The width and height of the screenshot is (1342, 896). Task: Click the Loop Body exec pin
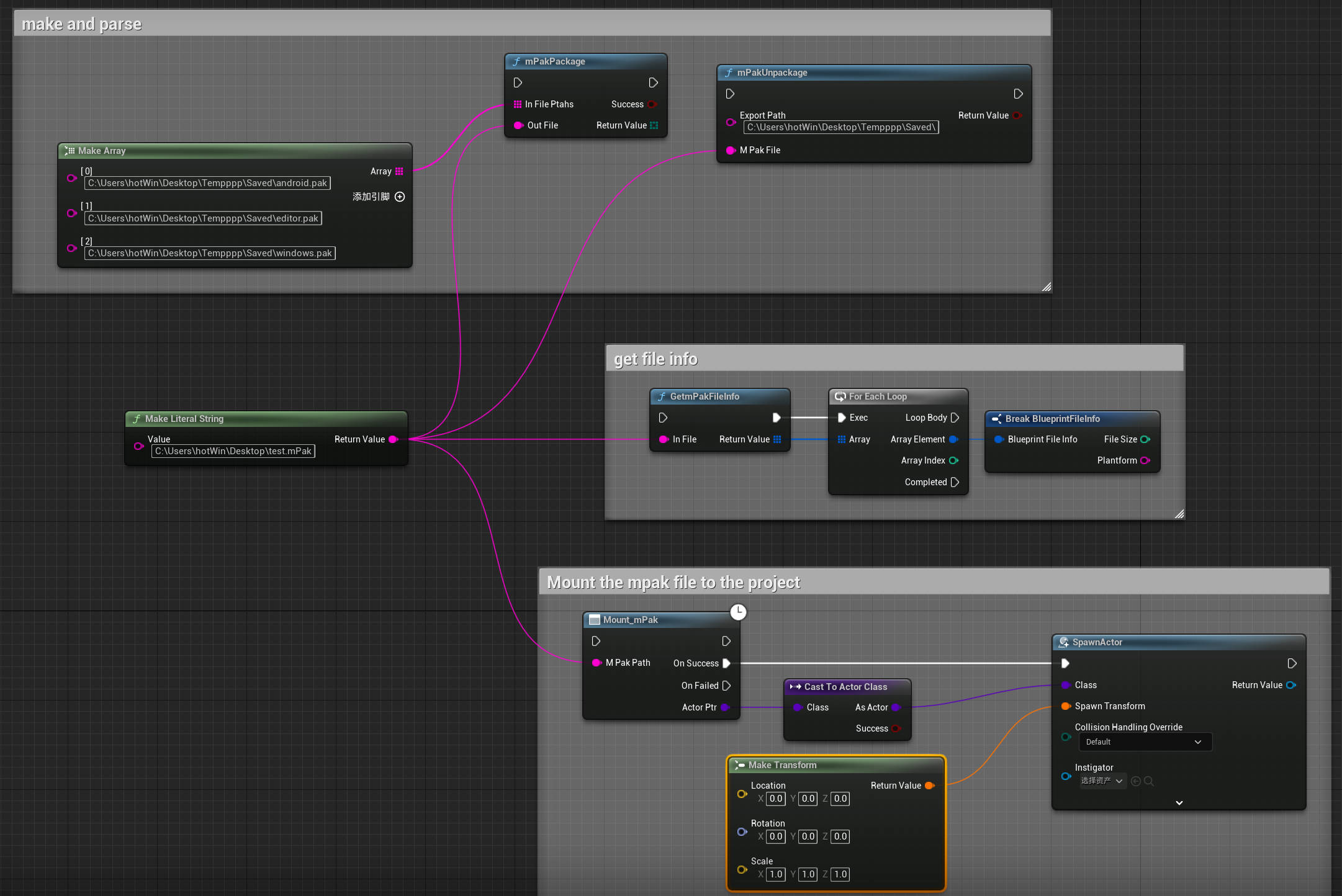(x=955, y=418)
